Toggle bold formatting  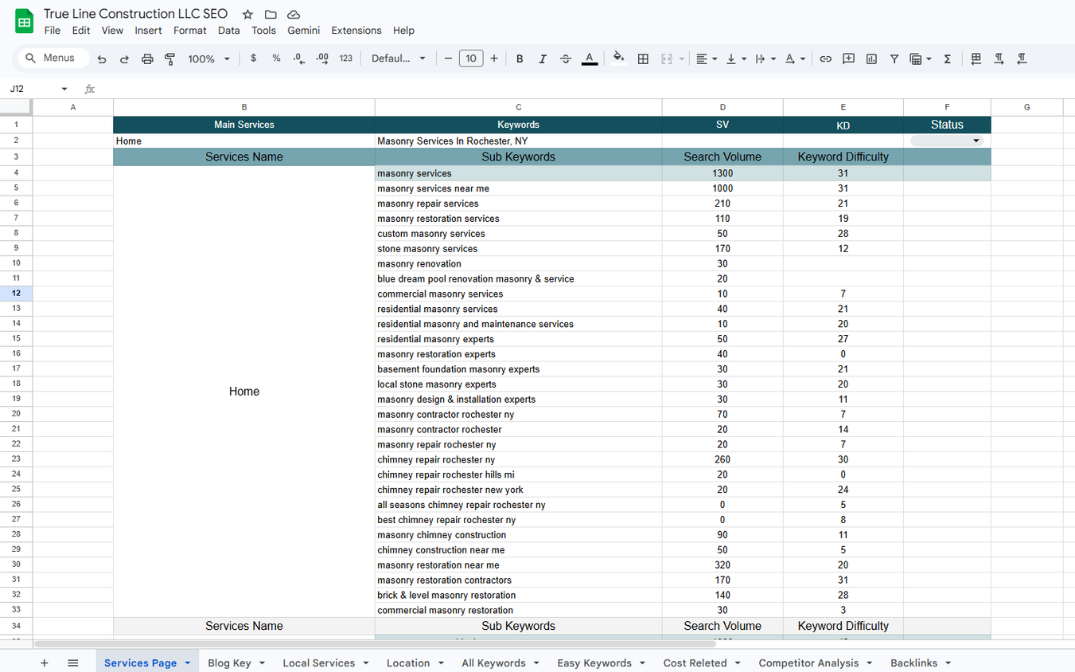click(519, 59)
